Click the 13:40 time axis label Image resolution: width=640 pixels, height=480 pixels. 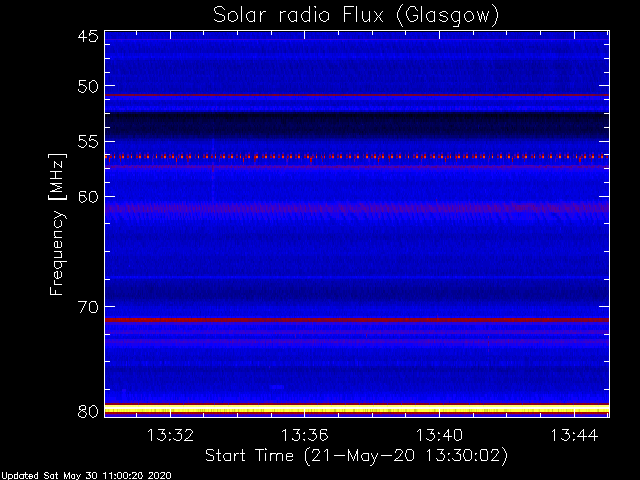pyautogui.click(x=440, y=435)
